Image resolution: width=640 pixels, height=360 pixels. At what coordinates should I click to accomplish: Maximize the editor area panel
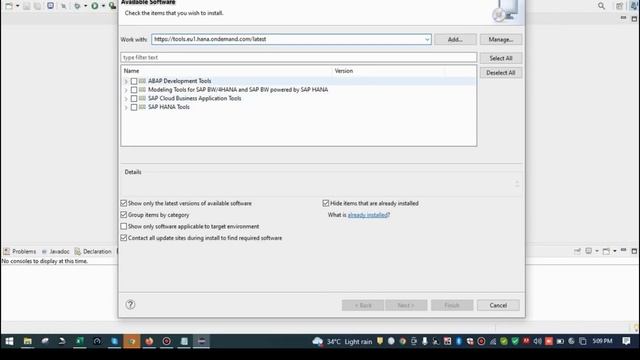point(634,19)
